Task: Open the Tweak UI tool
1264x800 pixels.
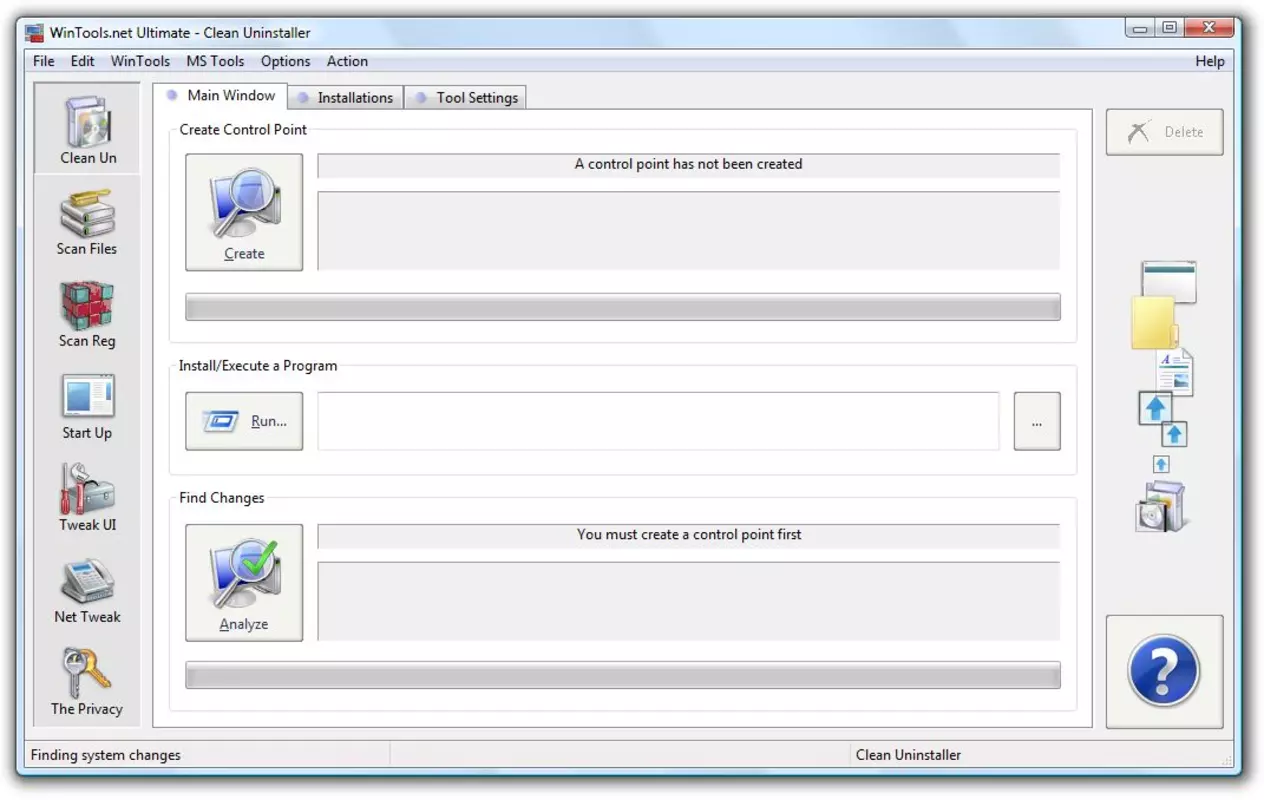Action: pos(87,498)
